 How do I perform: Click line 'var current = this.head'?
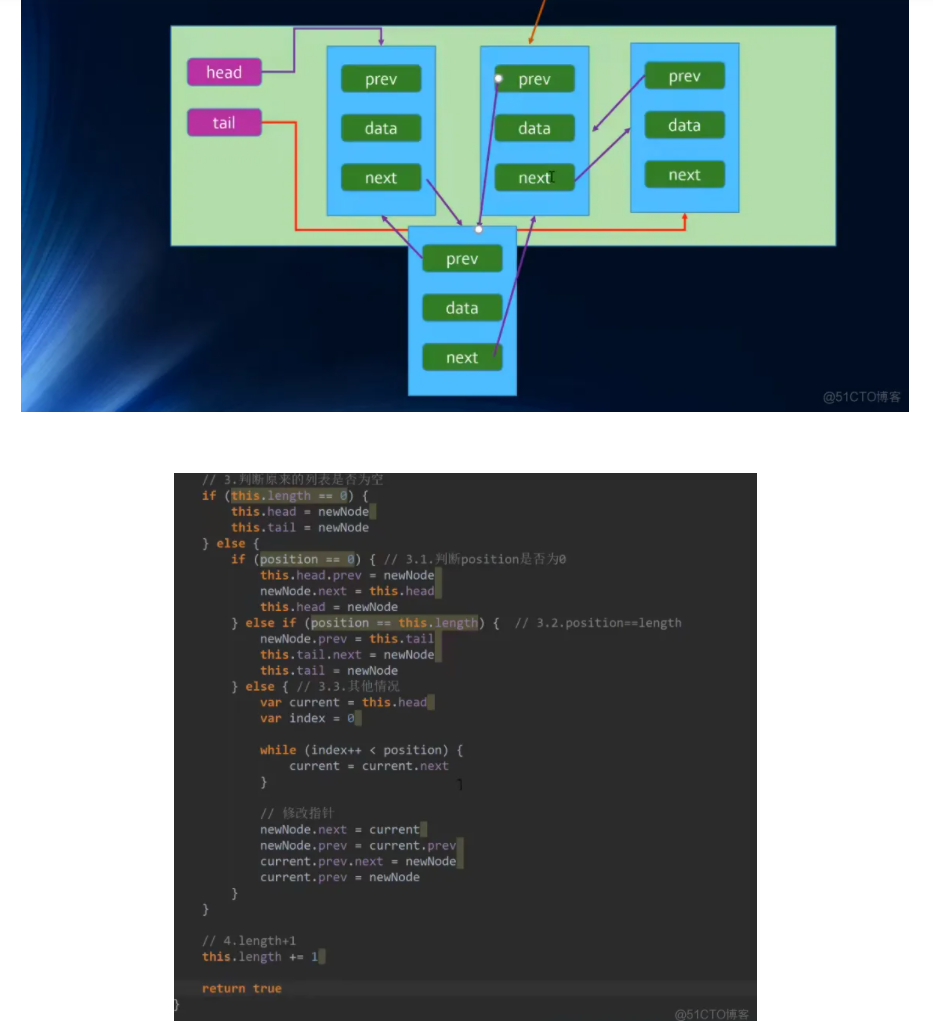pos(343,703)
